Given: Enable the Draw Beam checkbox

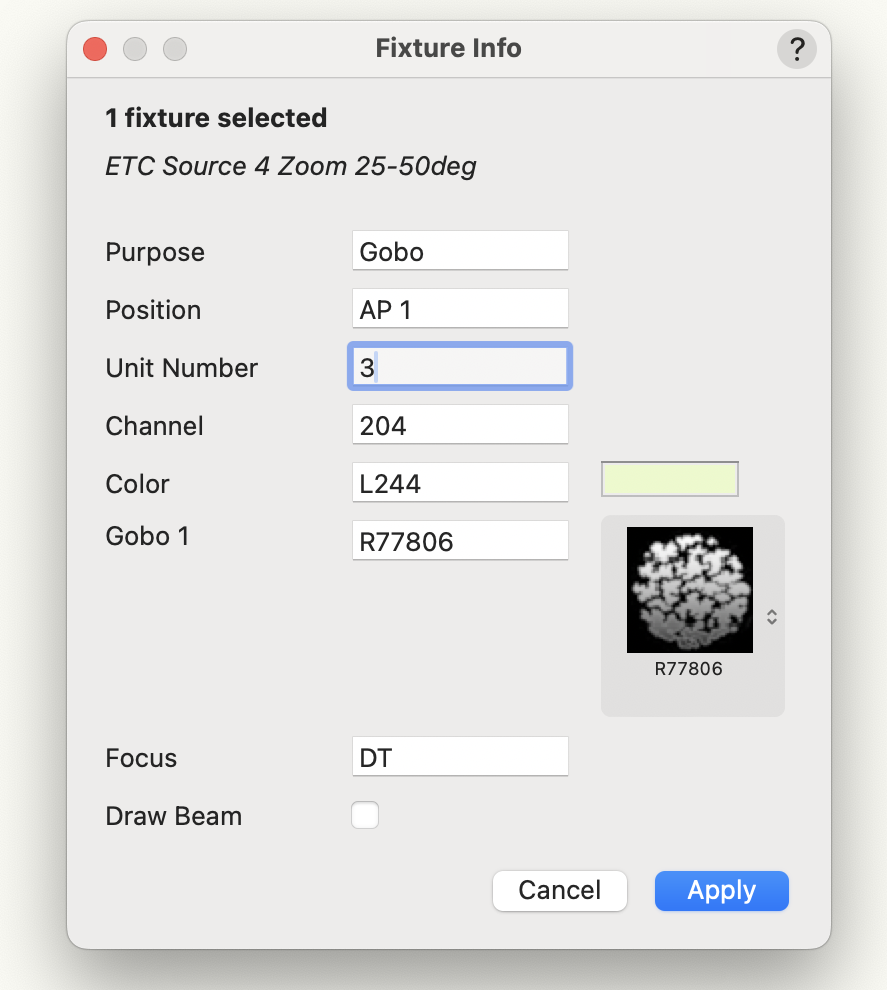Looking at the screenshot, I should pyautogui.click(x=365, y=816).
